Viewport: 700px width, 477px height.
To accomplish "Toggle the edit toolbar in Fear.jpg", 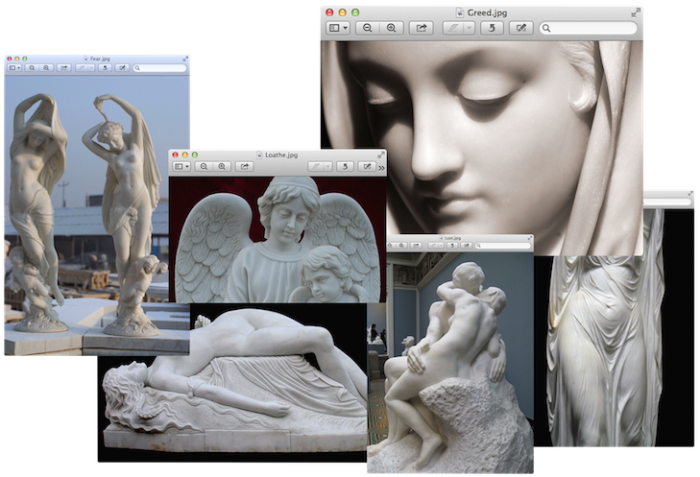I will click(121, 67).
